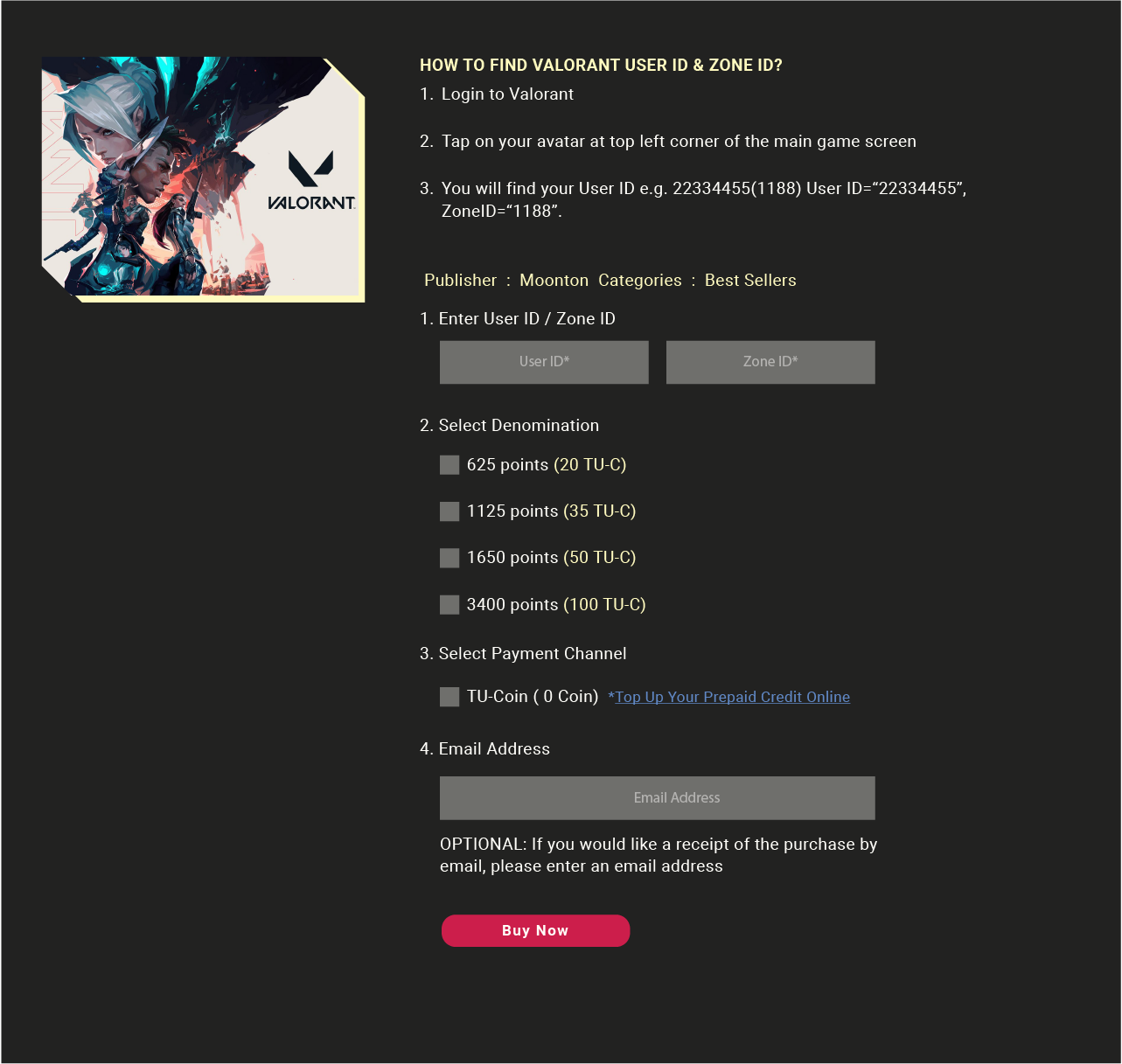The width and height of the screenshot is (1122, 1064).
Task: Click the Email Address input box
Action: tap(658, 798)
